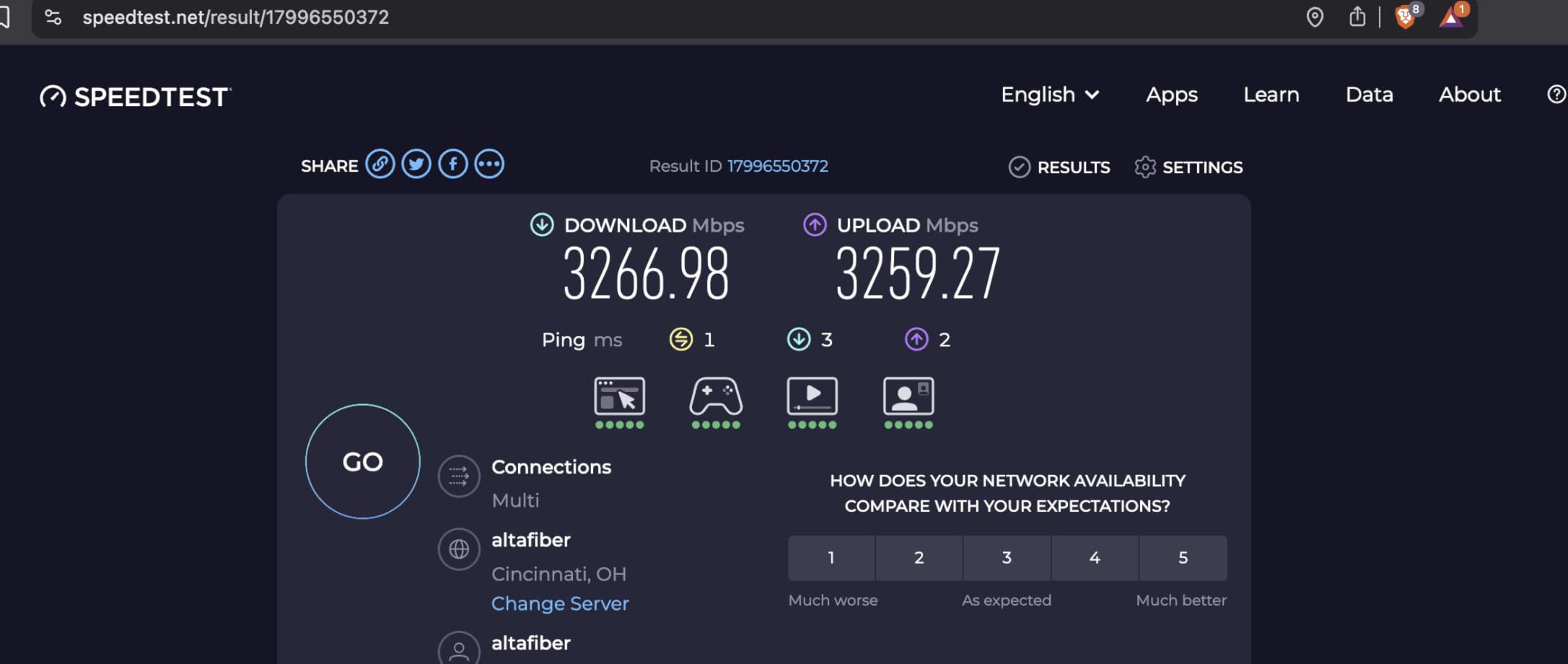Click the user profile icon beside altafiber
This screenshot has height=664, width=1568.
459,650
